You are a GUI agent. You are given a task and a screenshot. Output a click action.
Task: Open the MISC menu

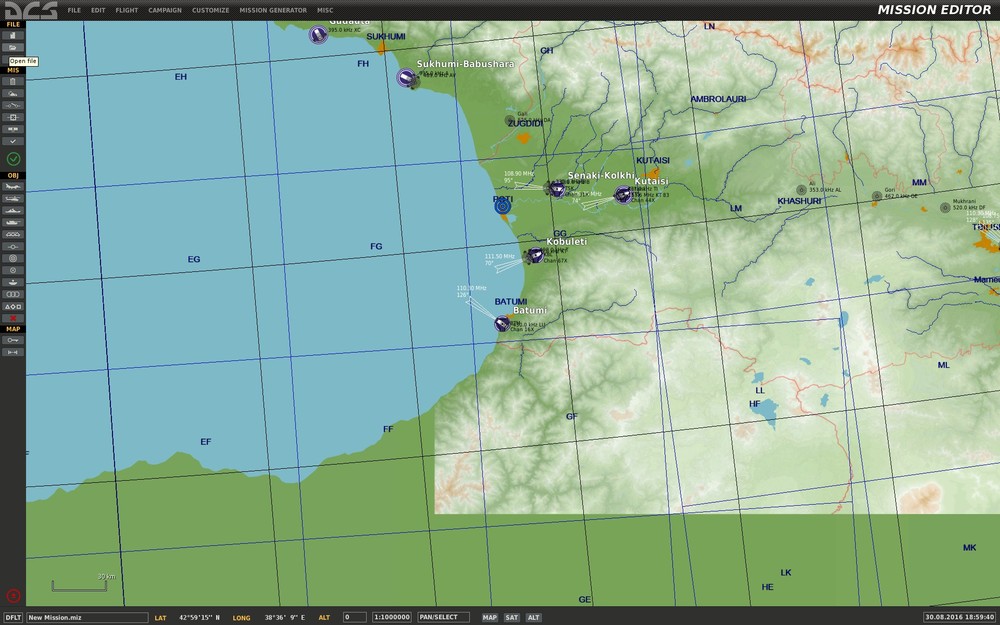pos(325,10)
